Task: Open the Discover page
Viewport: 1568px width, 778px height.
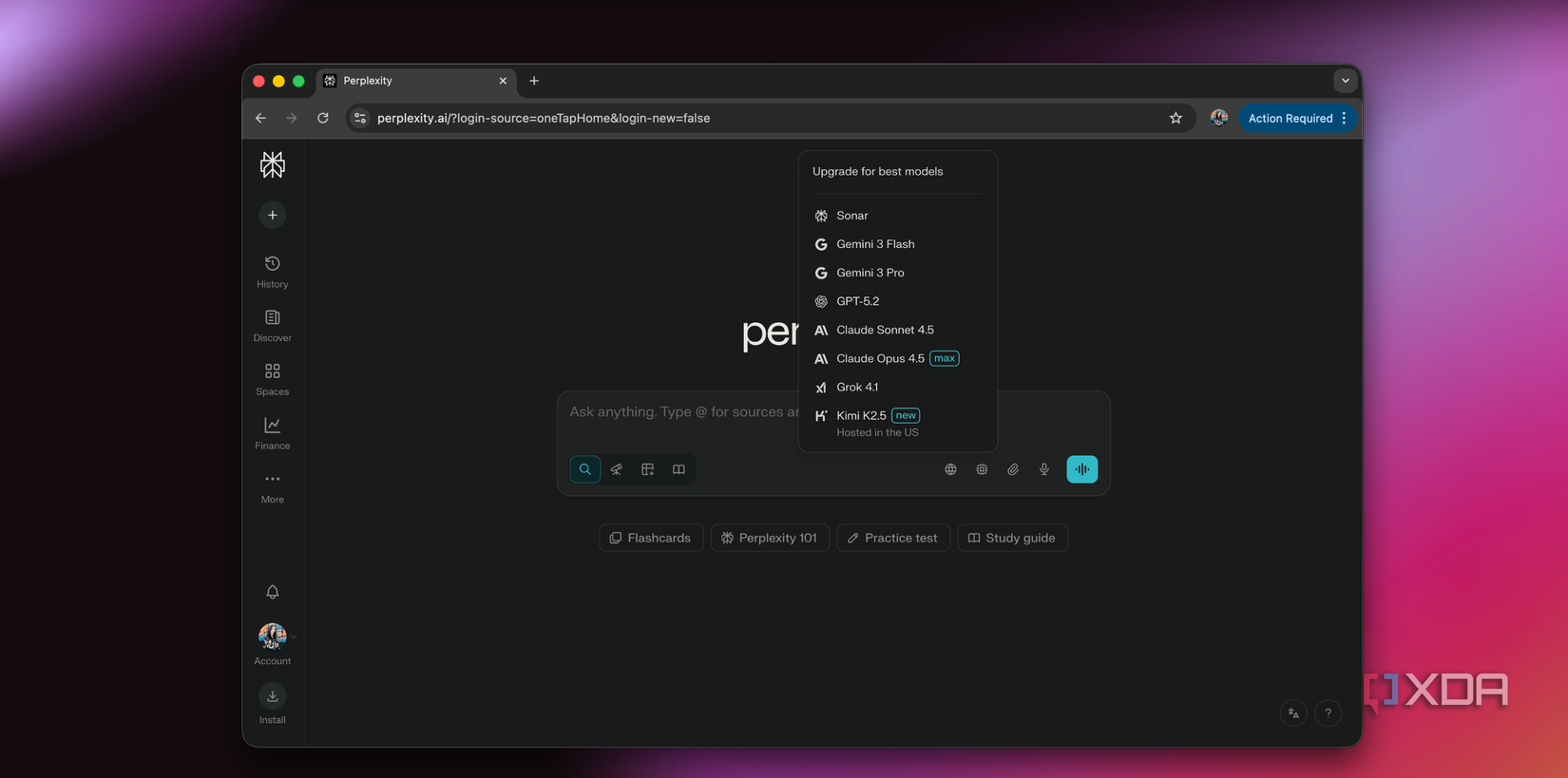Action: [273, 326]
